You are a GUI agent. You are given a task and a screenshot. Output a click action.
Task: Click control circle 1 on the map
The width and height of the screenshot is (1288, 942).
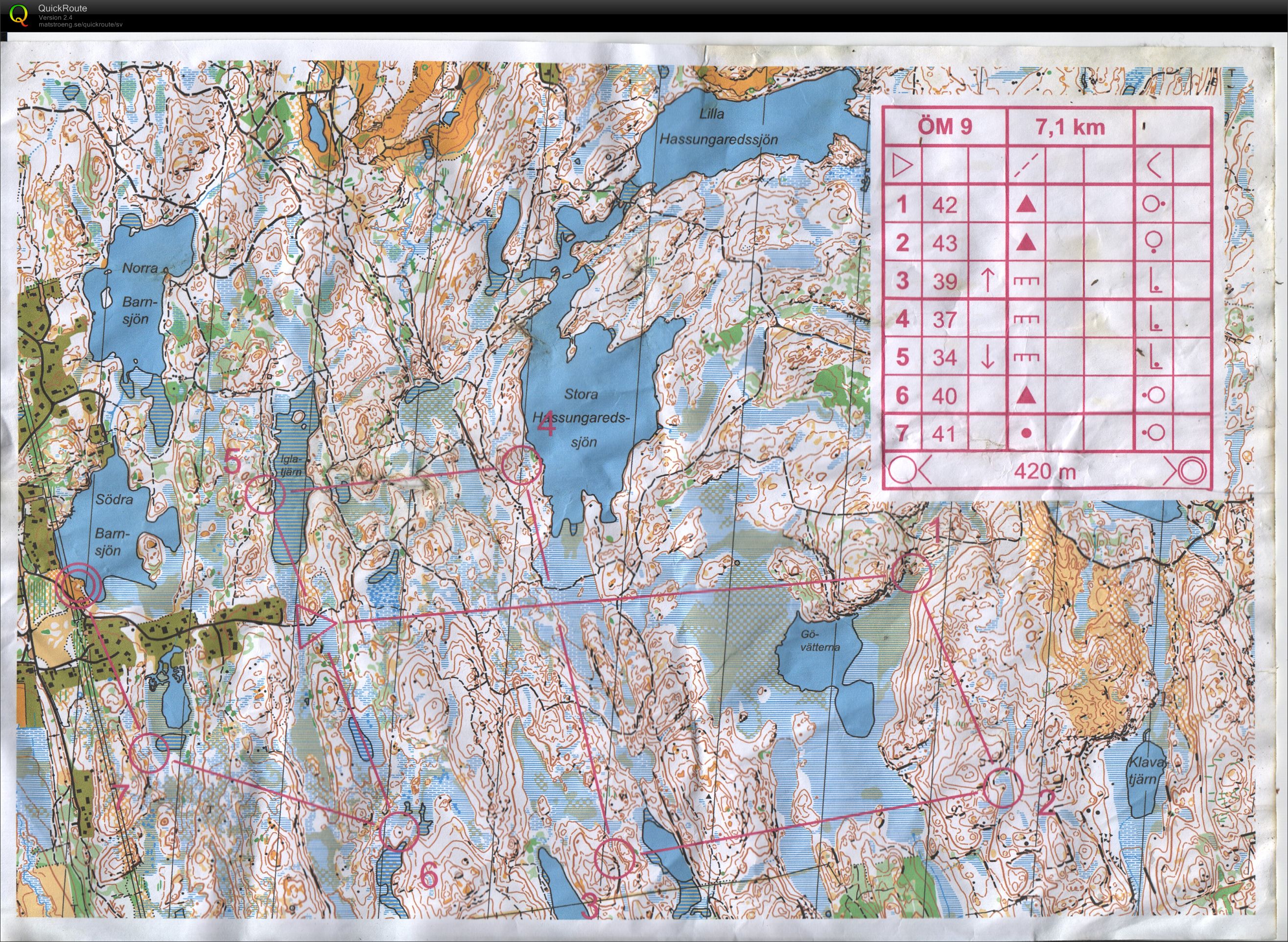coord(911,572)
